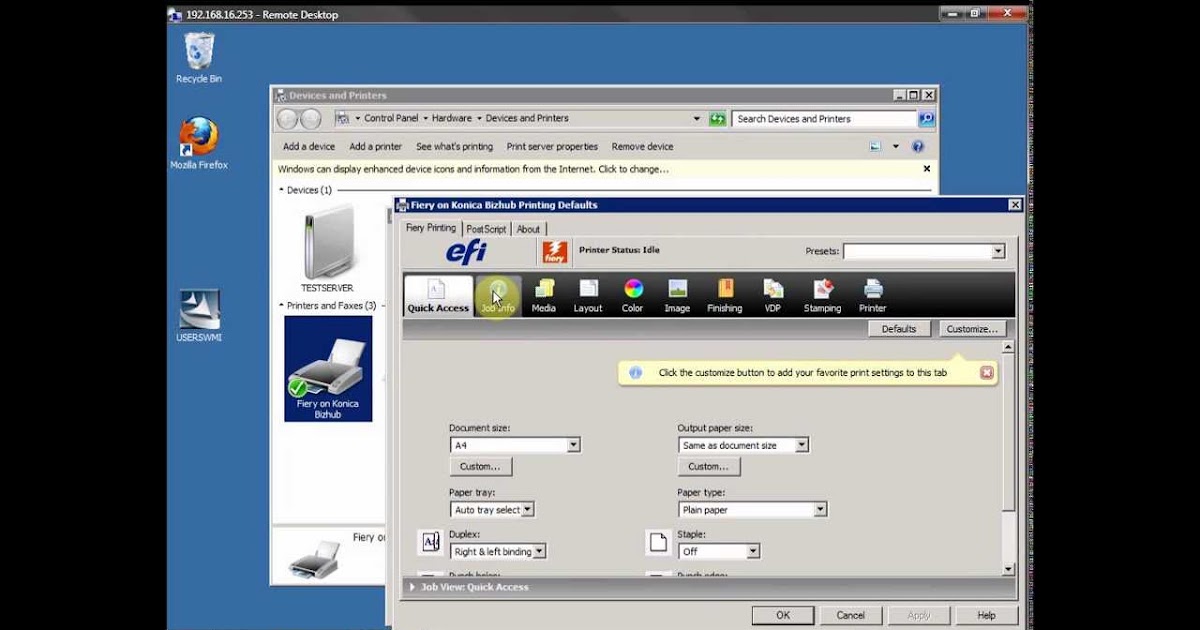Click the Staple page icon

(x=658, y=543)
